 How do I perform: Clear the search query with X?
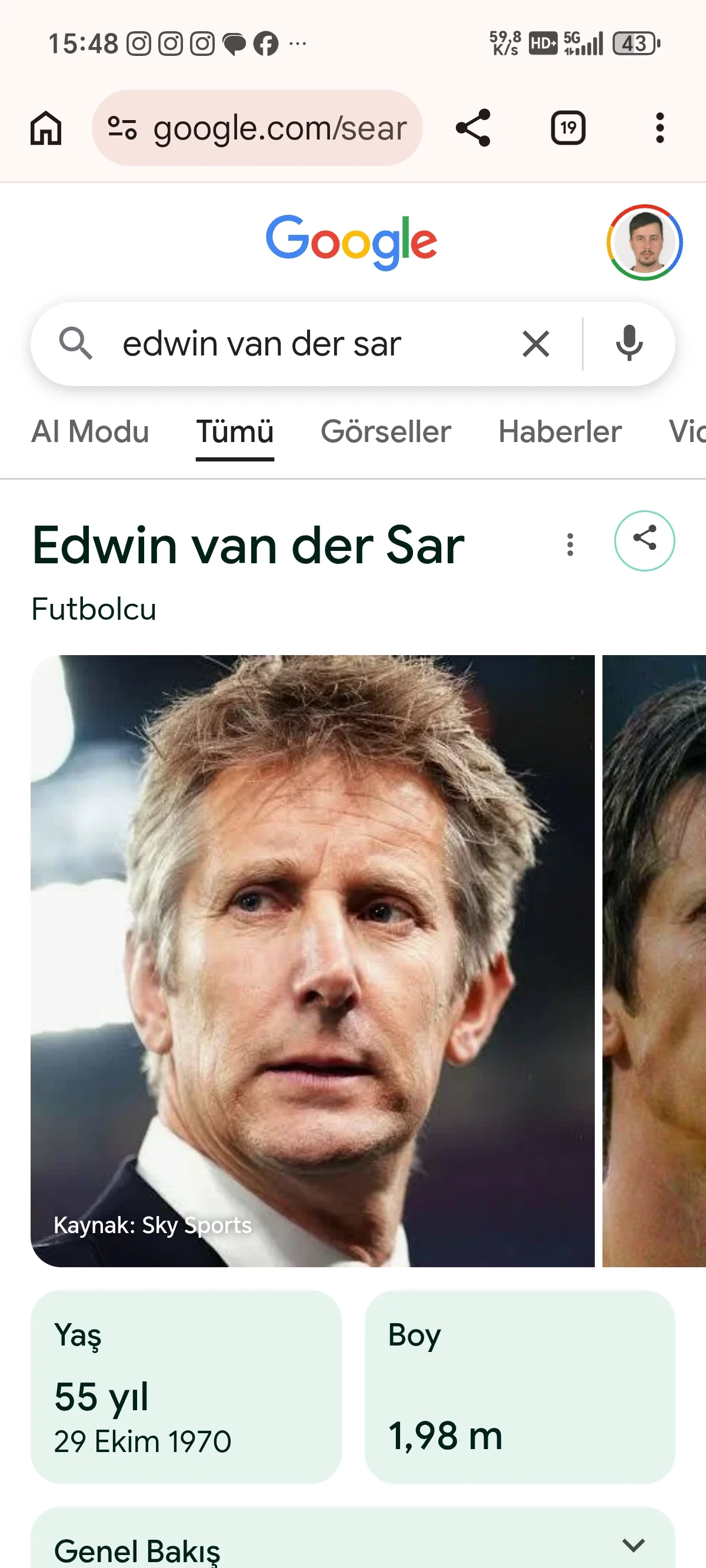(x=535, y=344)
